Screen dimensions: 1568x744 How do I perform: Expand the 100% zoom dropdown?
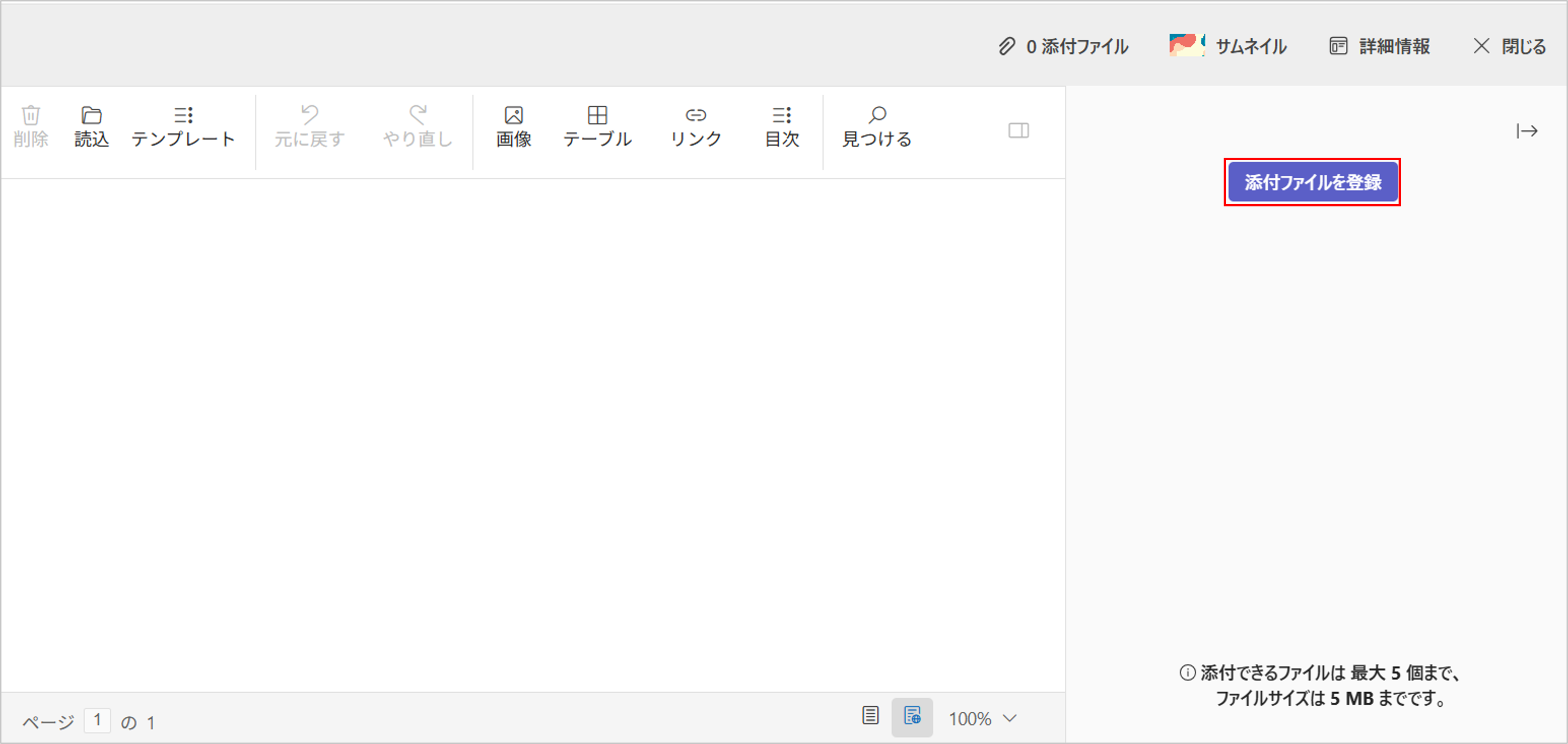[1010, 719]
